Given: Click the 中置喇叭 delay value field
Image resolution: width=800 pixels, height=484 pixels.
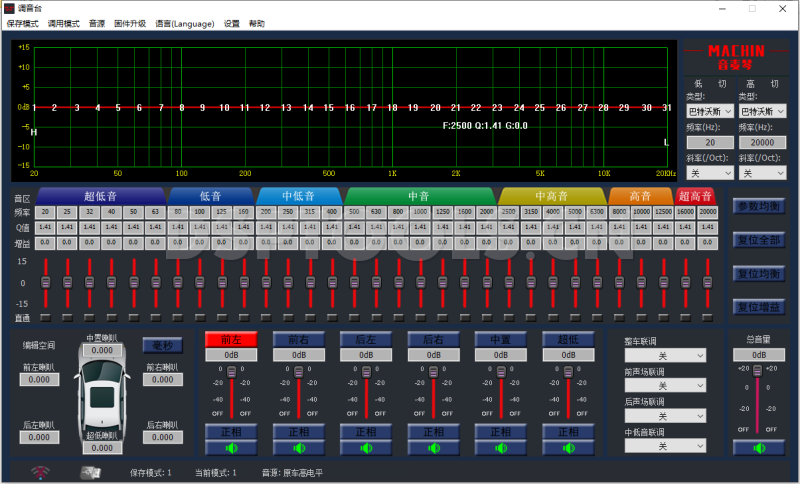Looking at the screenshot, I should pos(101,351).
